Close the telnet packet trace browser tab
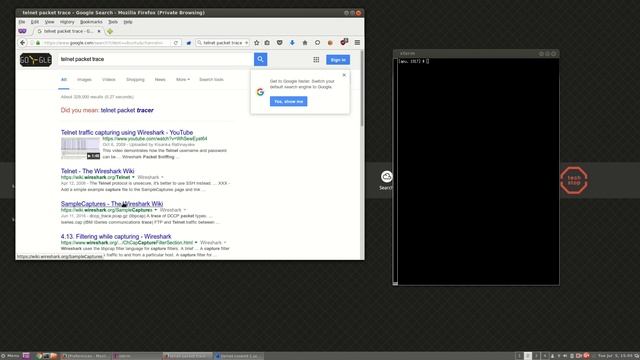This screenshot has height=360, width=640. (99, 31)
